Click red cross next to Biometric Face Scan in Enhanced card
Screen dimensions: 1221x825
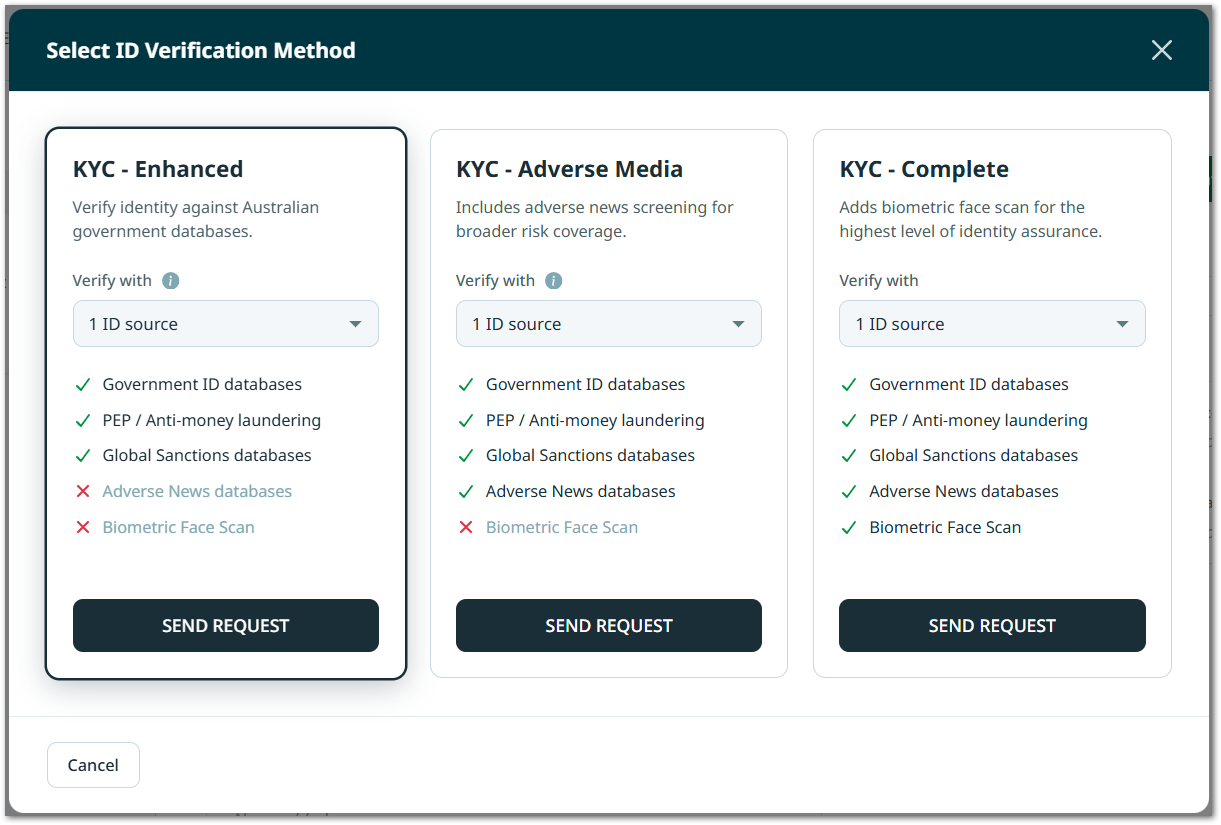(x=83, y=527)
